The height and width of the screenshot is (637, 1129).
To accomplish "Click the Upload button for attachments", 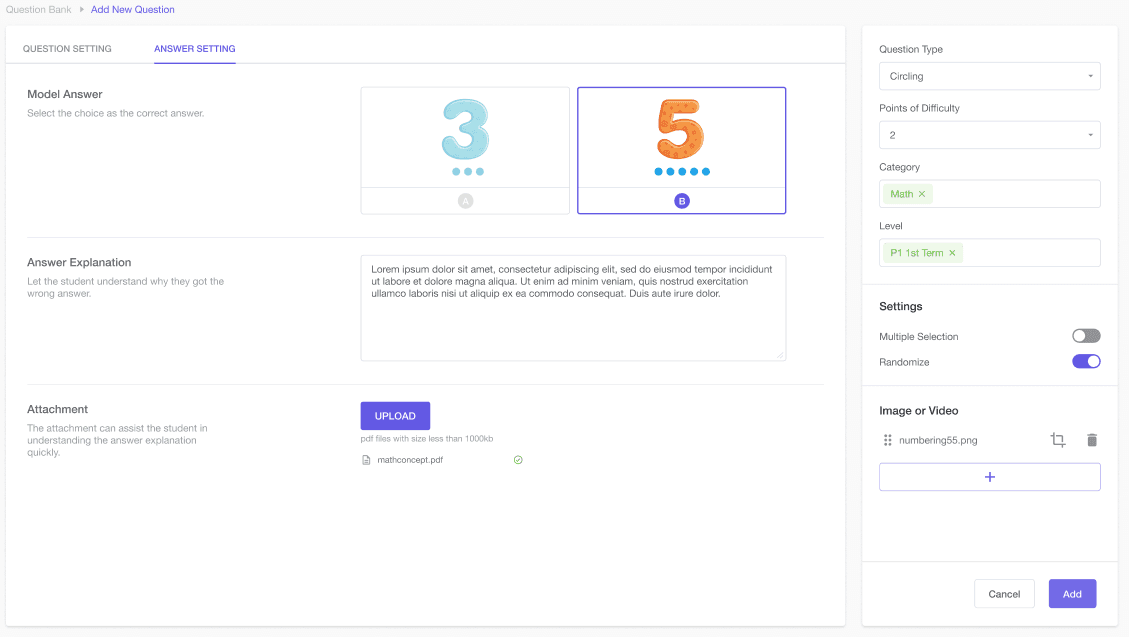I will point(395,415).
